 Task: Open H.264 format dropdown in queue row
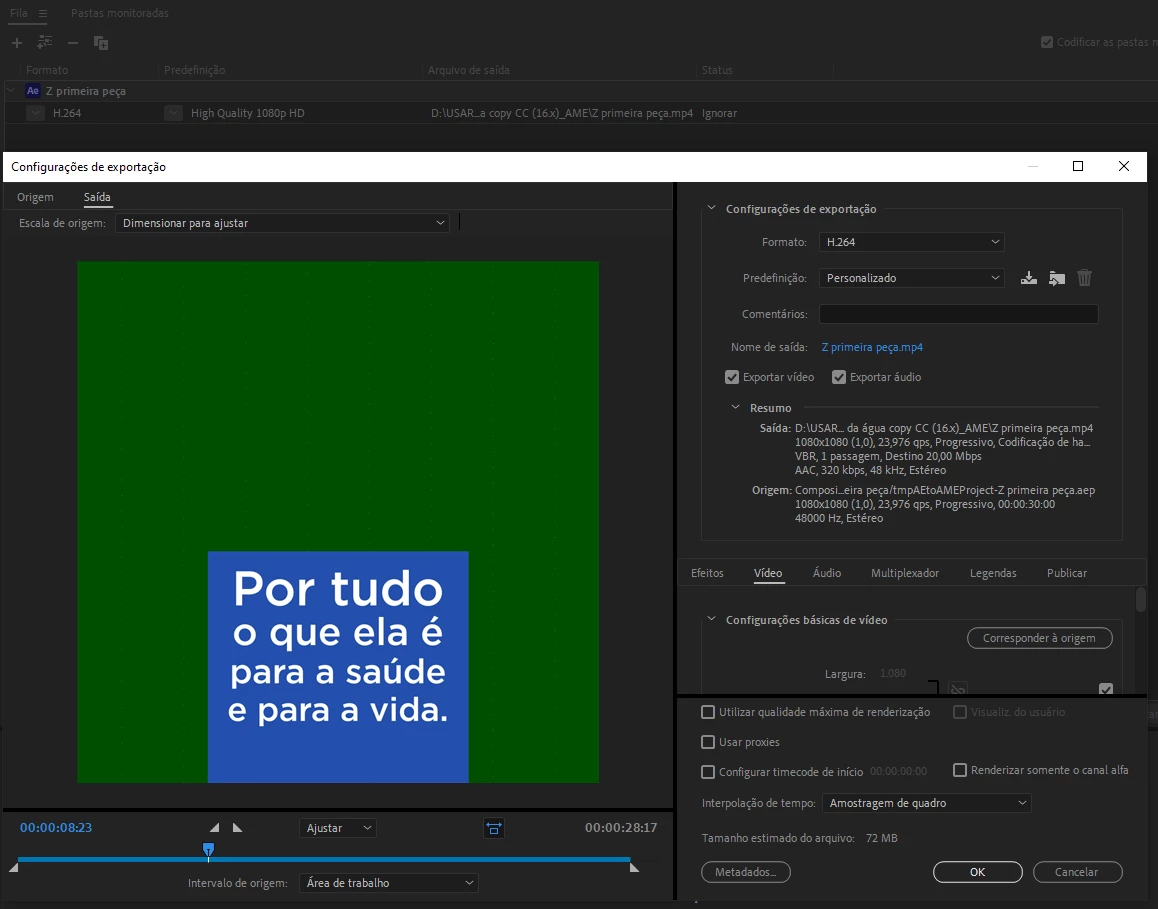(x=35, y=113)
